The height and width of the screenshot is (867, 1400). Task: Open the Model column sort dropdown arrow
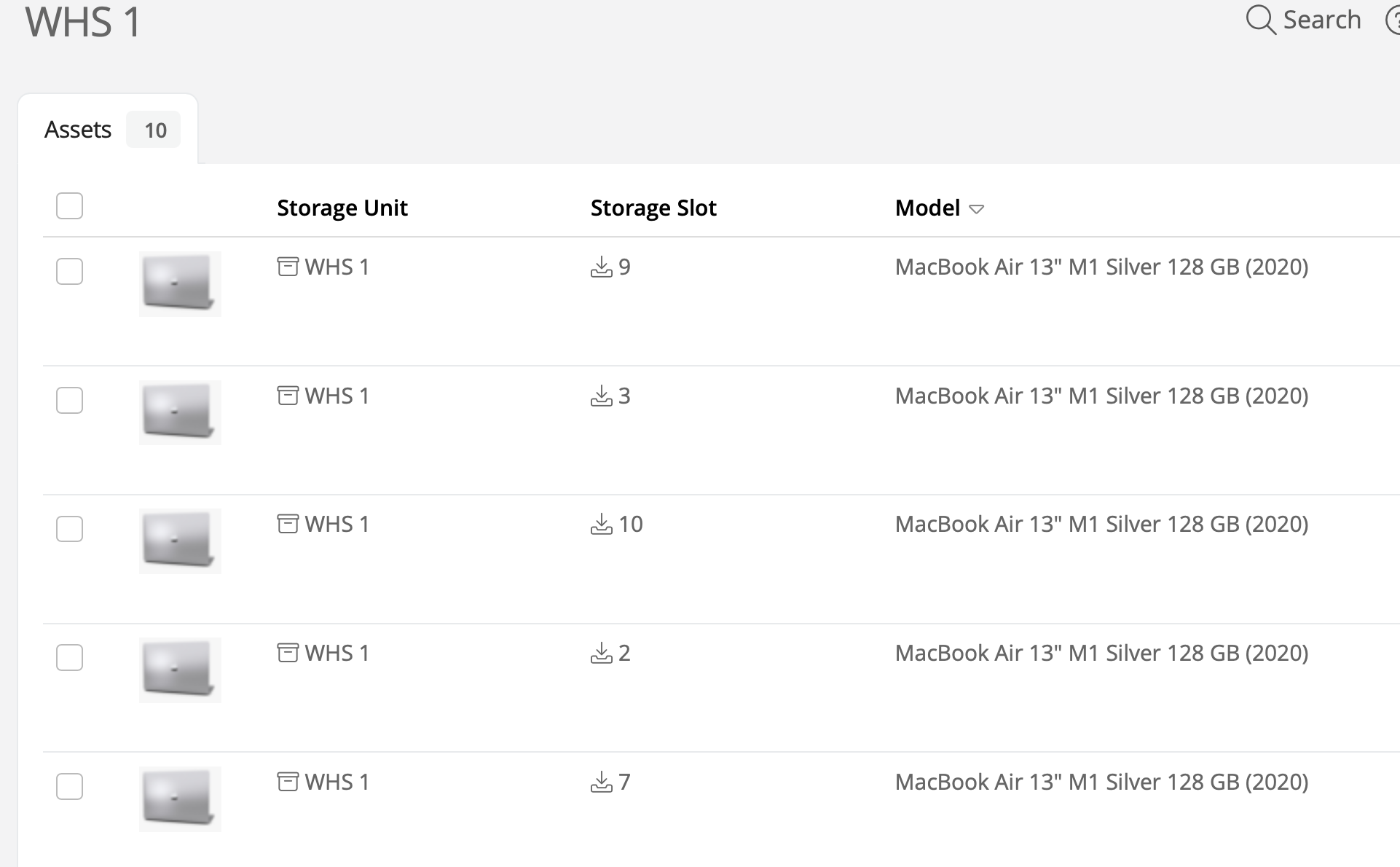tap(977, 209)
